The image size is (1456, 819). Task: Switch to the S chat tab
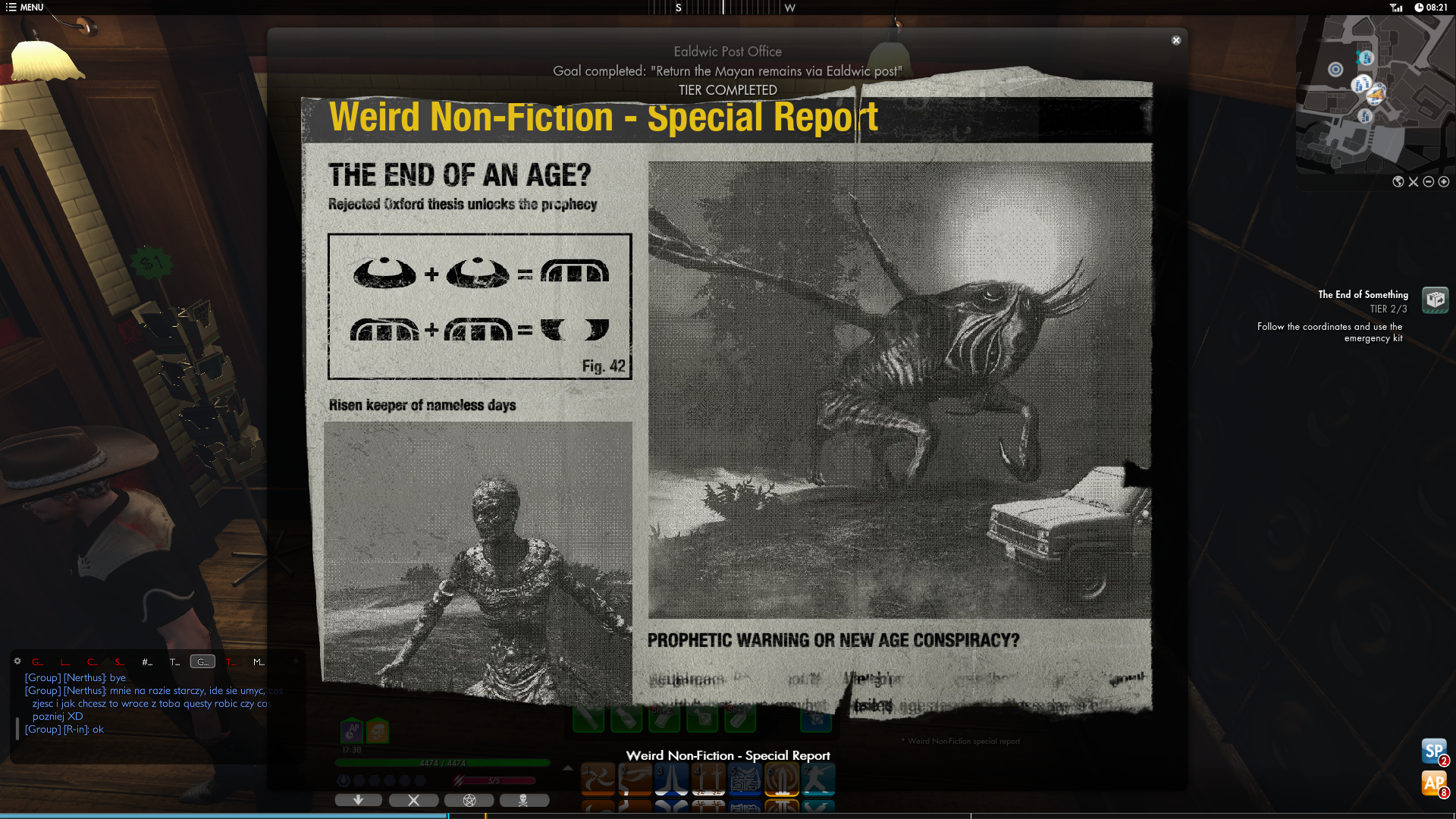[120, 662]
